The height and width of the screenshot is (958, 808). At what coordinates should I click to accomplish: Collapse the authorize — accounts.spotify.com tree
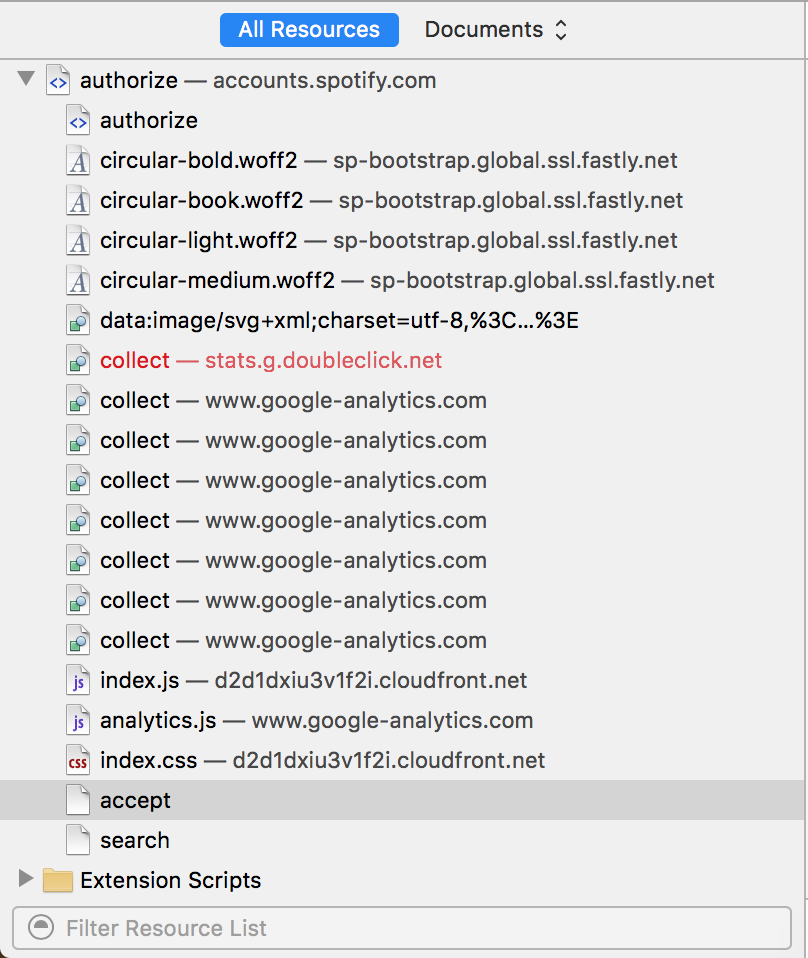click(26, 78)
